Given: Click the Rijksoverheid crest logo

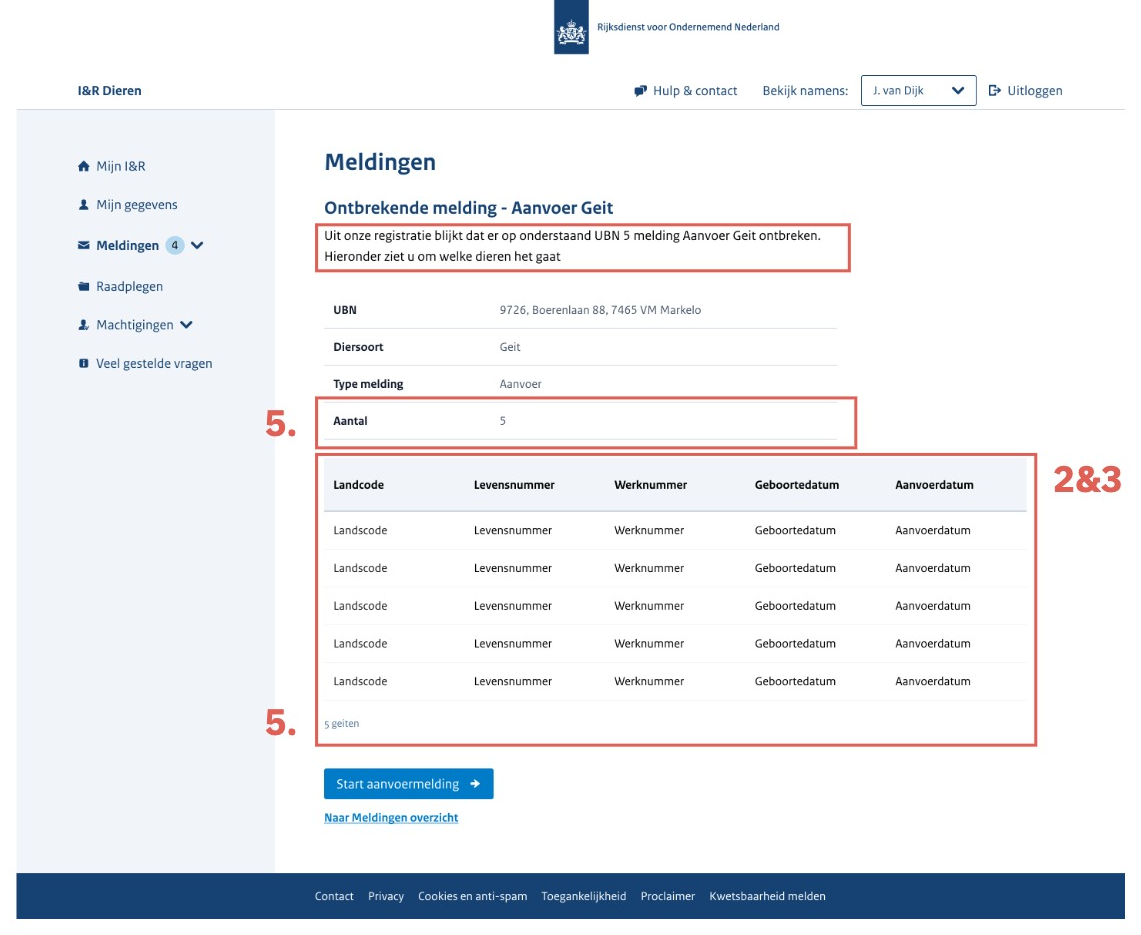Looking at the screenshot, I should click(571, 27).
